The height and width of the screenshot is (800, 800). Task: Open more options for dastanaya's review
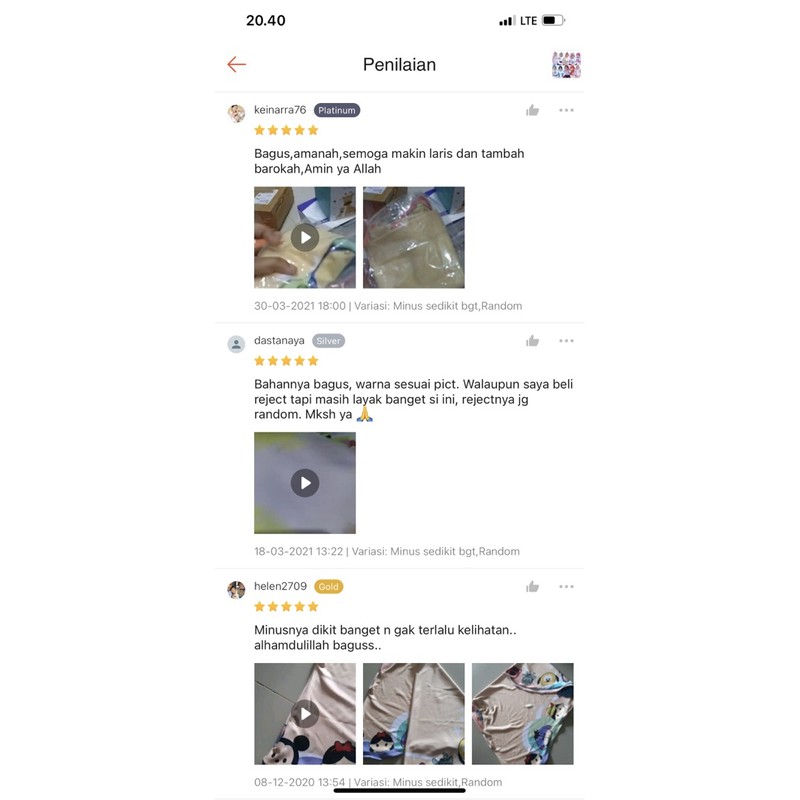pyautogui.click(x=566, y=341)
